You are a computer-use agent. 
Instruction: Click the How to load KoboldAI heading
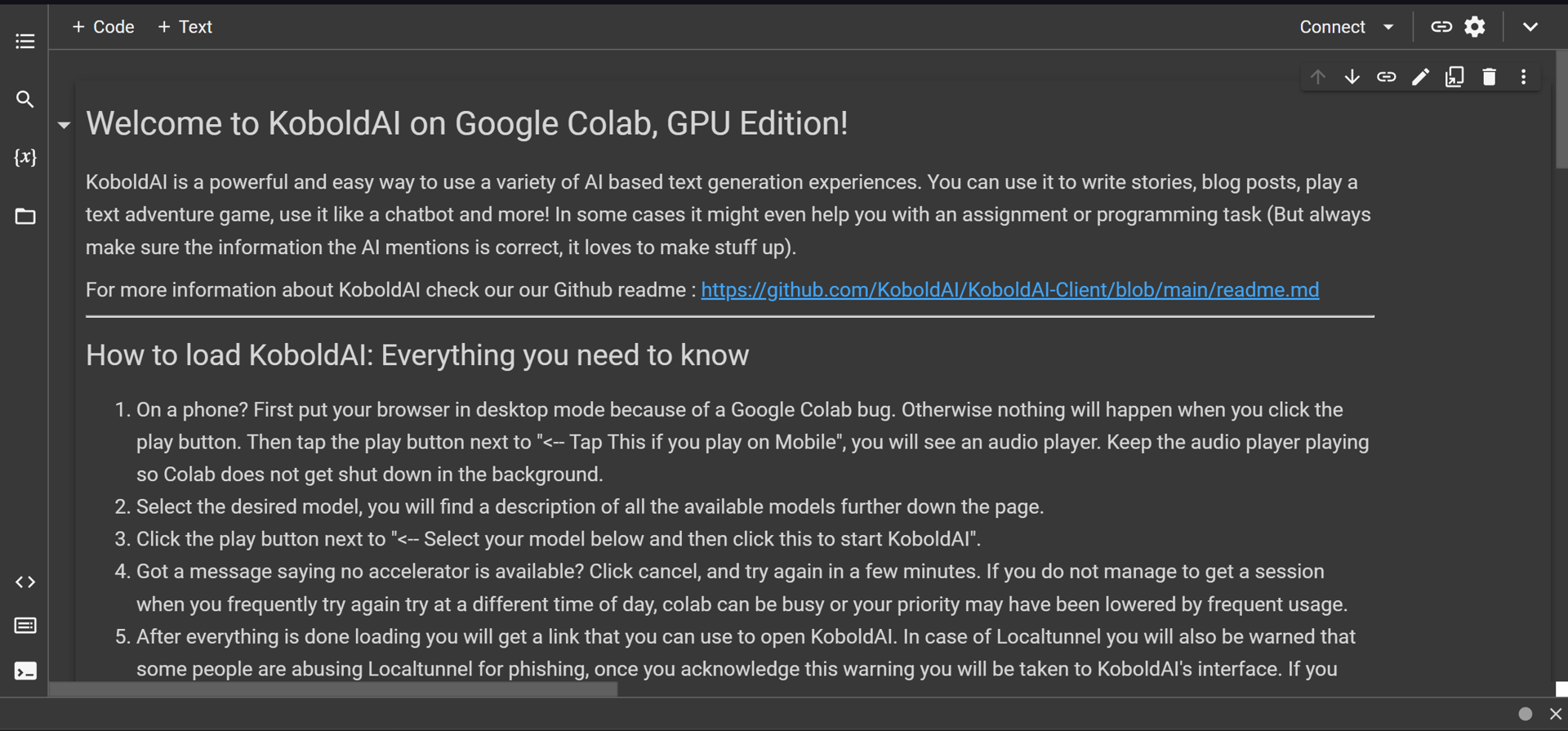tap(417, 355)
